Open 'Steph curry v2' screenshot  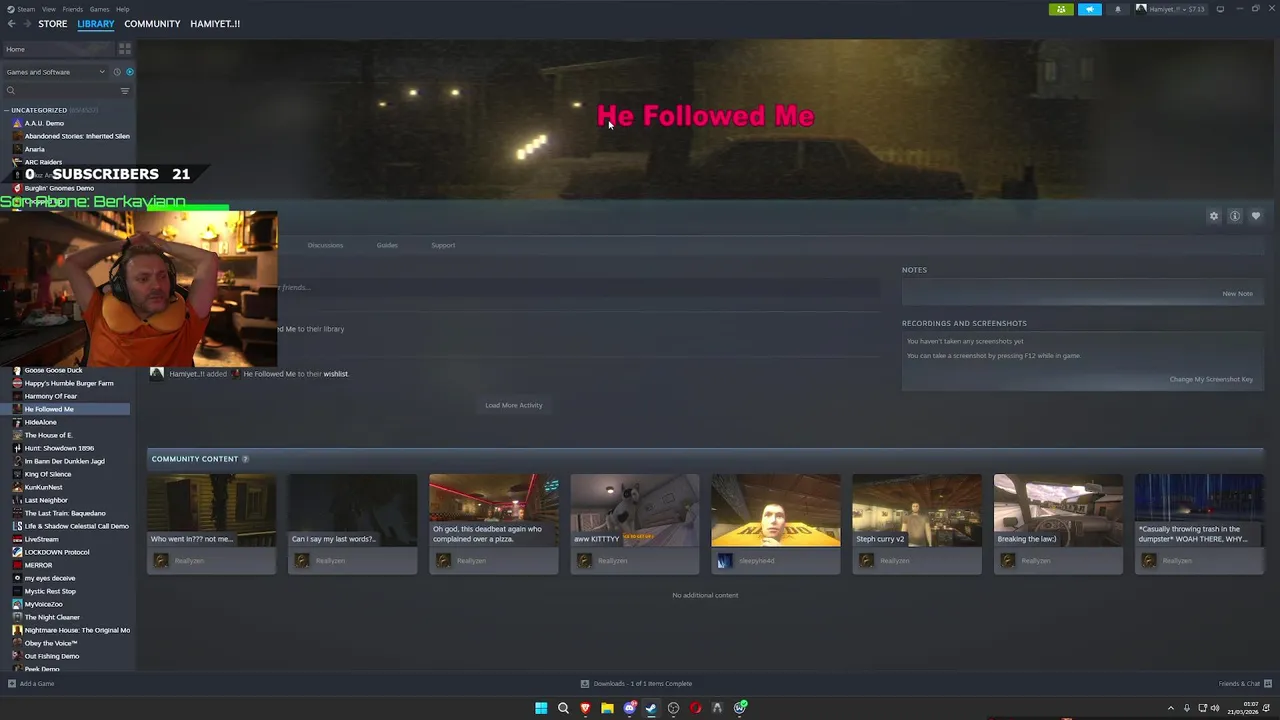(917, 511)
